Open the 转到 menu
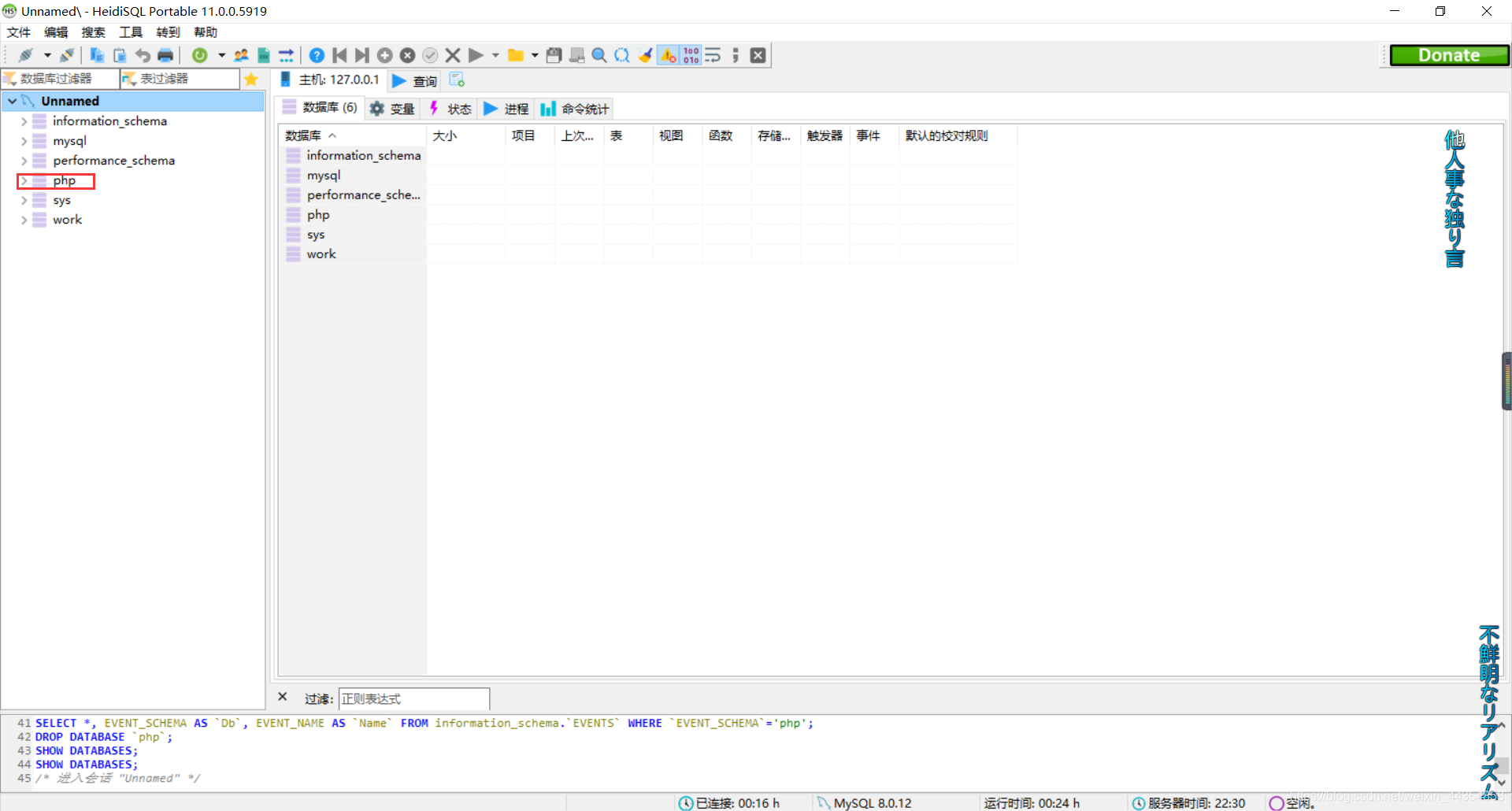 click(x=168, y=32)
